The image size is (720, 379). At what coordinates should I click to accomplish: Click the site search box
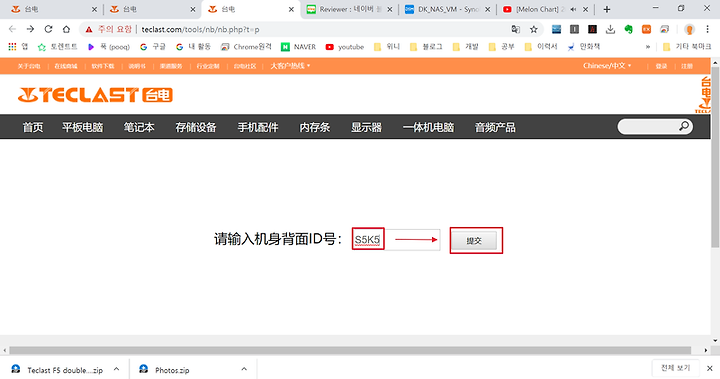tap(655, 126)
